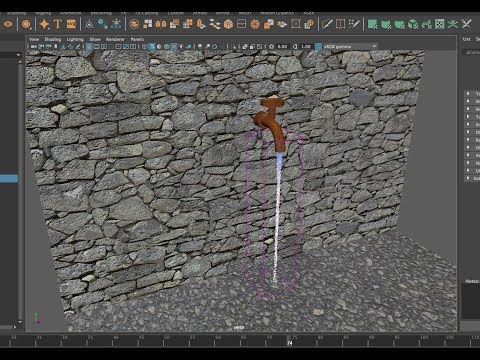Click the green curved arrow shelf icon
Viewport: 480px width, 360px height.
tap(426, 24)
